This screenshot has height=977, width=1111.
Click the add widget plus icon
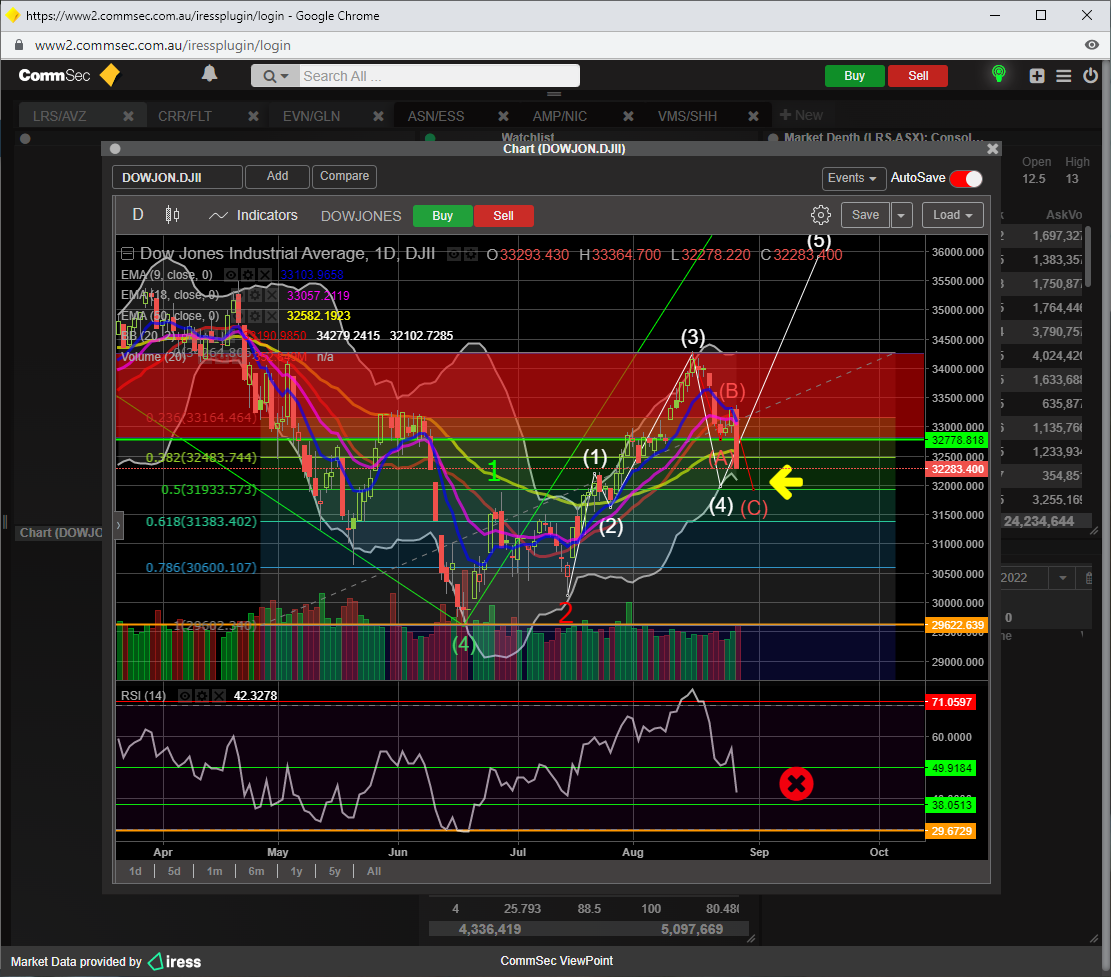[x=1037, y=76]
